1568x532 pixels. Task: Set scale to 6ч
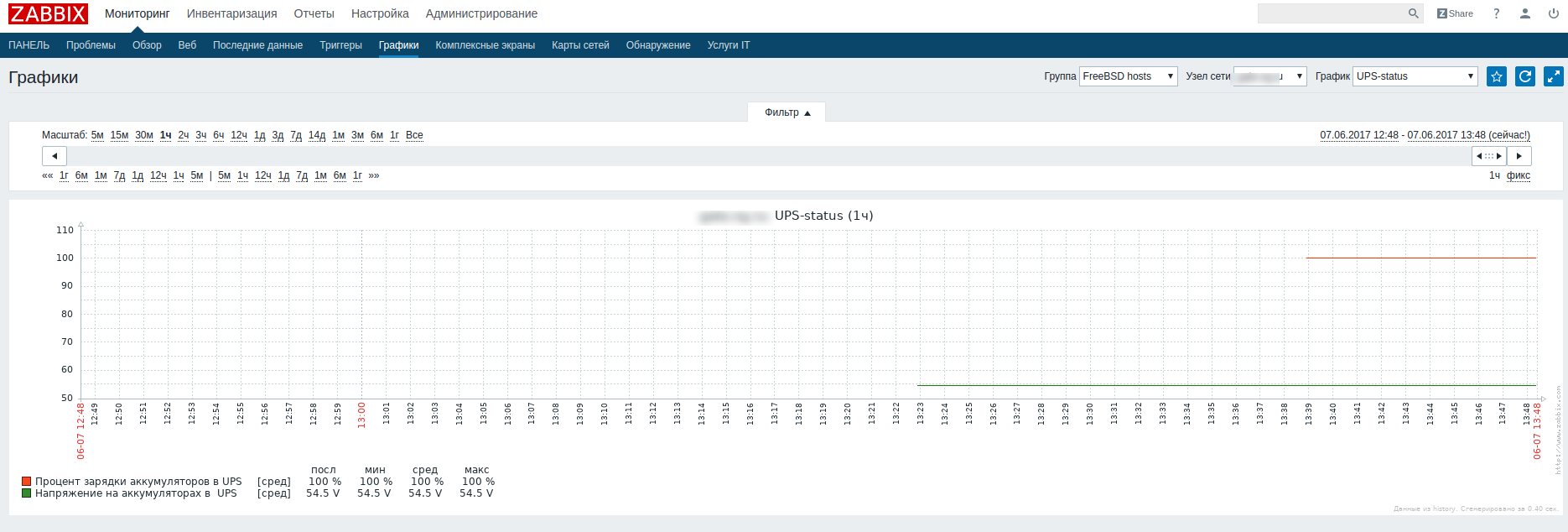[219, 135]
